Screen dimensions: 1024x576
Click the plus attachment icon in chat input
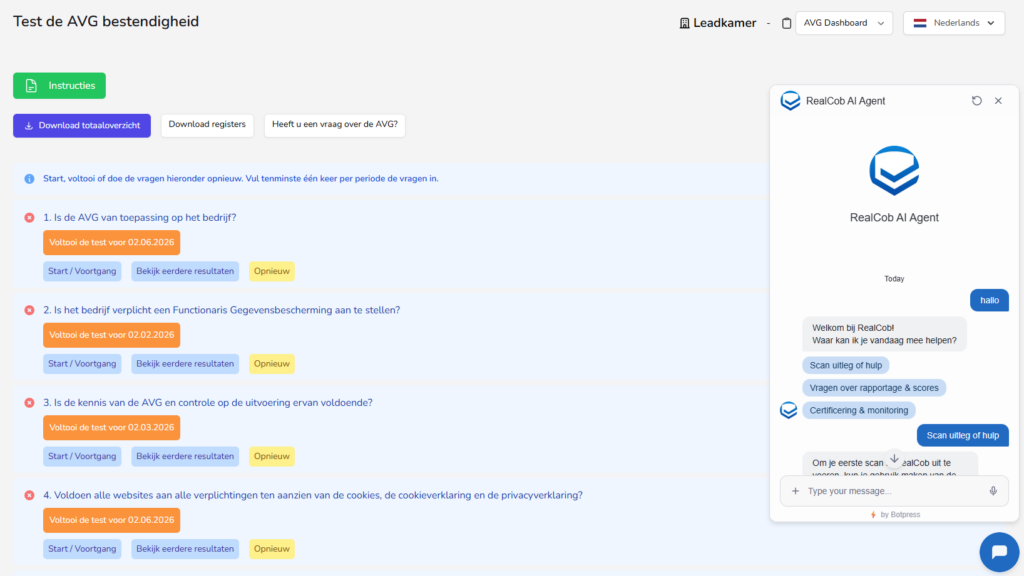tap(796, 491)
